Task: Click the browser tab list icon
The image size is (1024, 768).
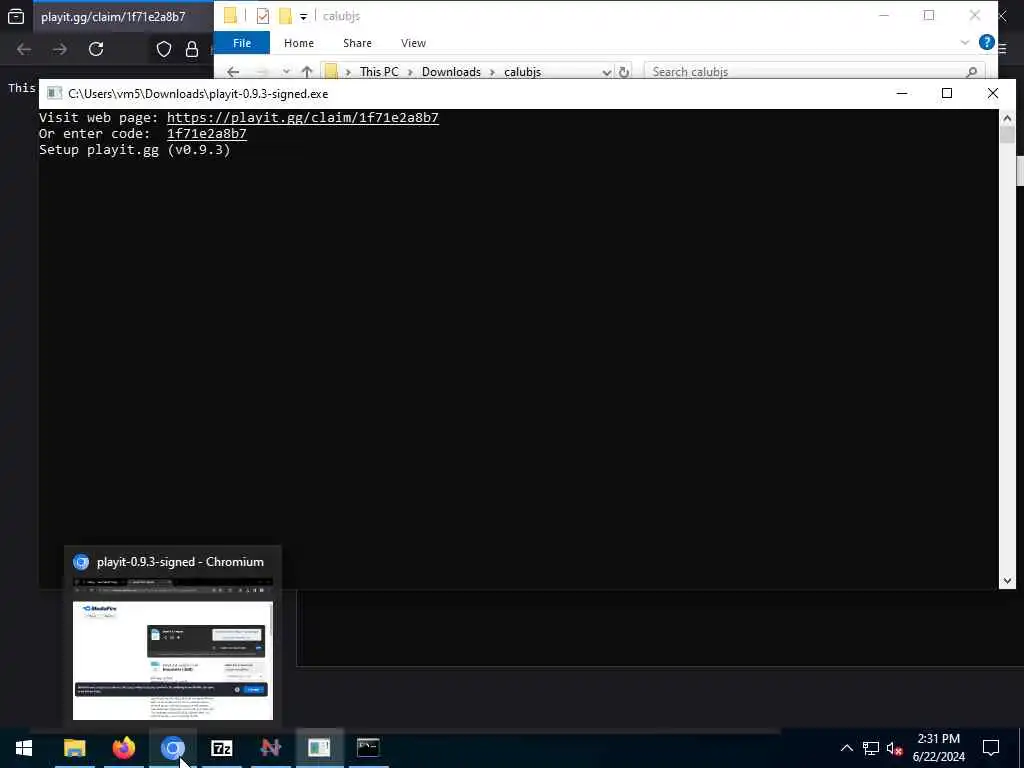Action: (16, 16)
